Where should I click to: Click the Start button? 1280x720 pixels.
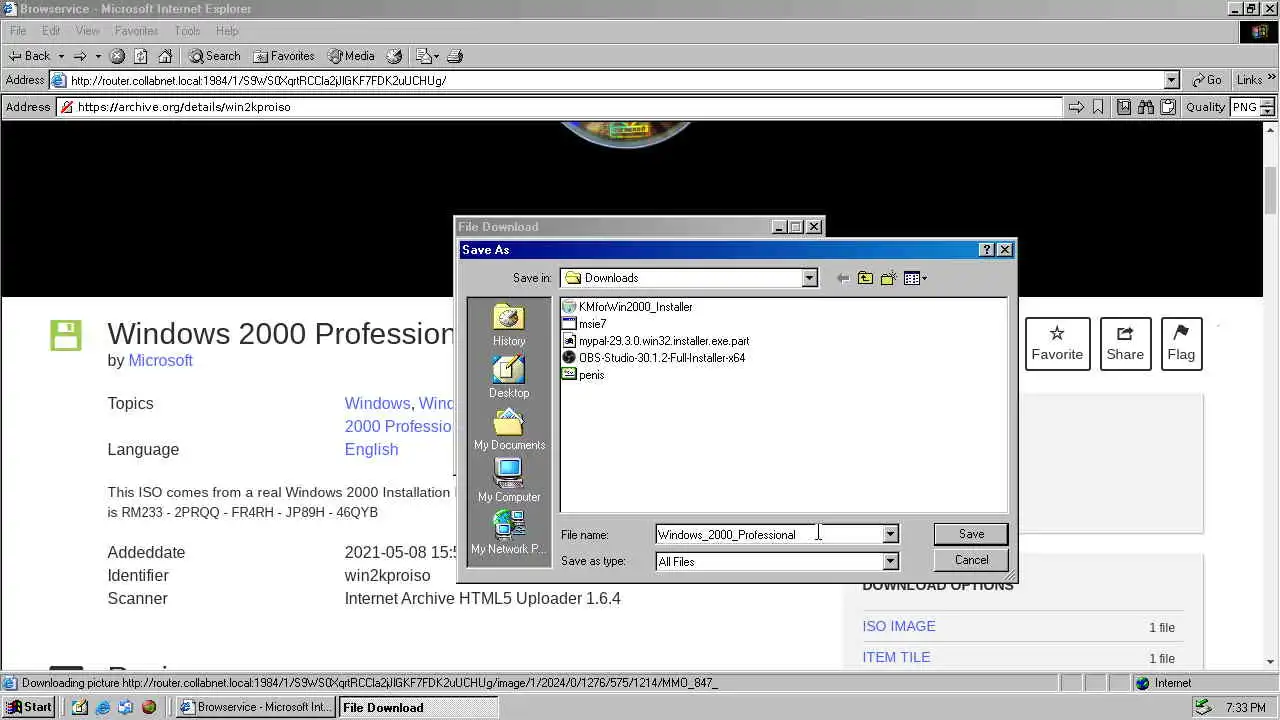click(x=28, y=707)
